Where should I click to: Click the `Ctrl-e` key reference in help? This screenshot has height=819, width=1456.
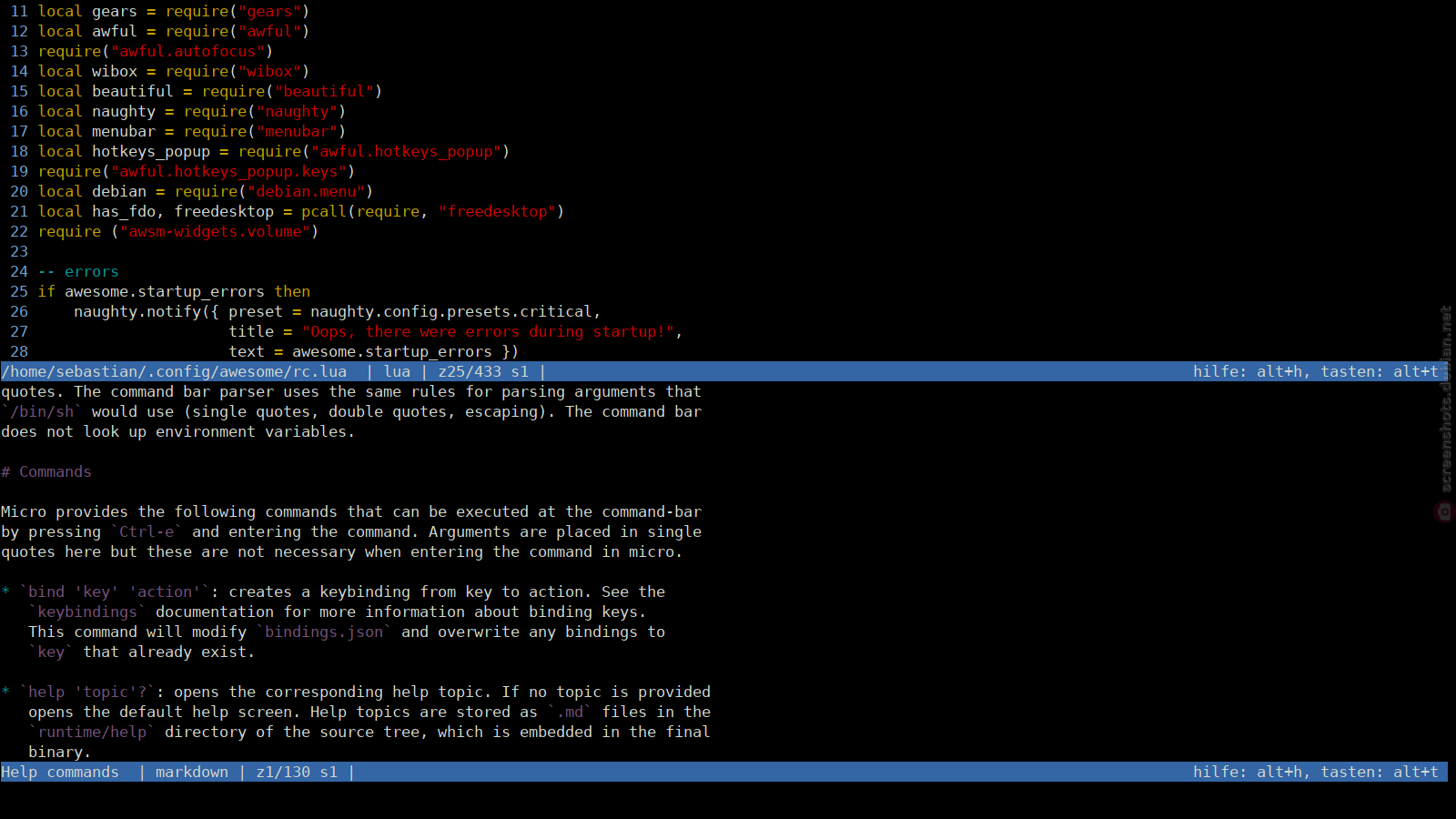pos(147,531)
